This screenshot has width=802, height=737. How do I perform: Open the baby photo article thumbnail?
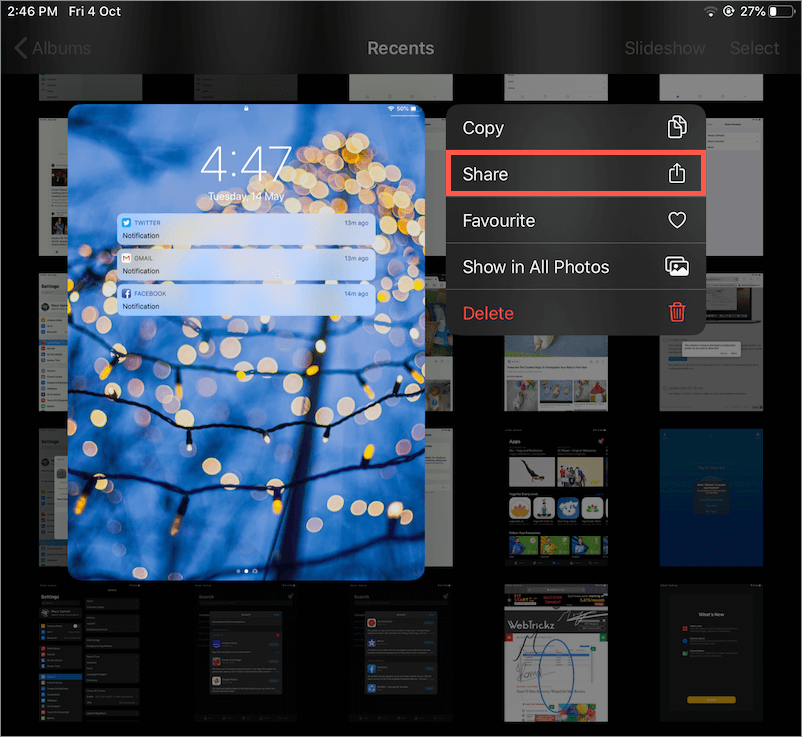(x=556, y=373)
